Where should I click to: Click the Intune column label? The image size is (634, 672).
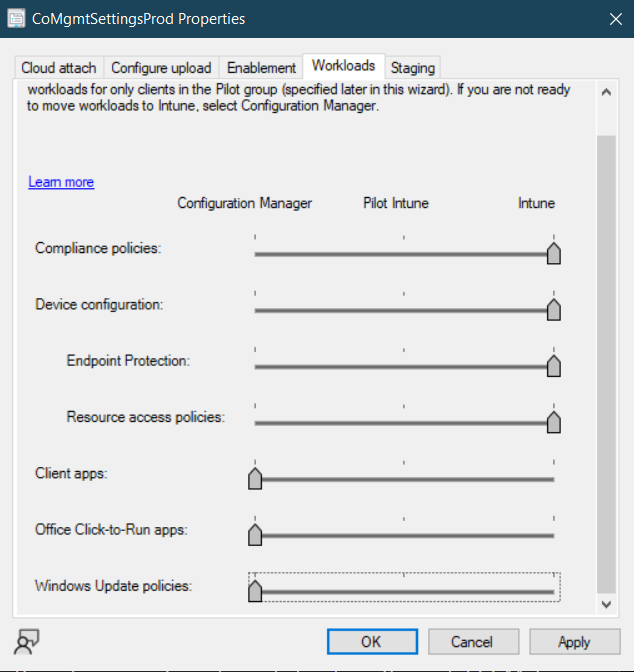point(536,203)
